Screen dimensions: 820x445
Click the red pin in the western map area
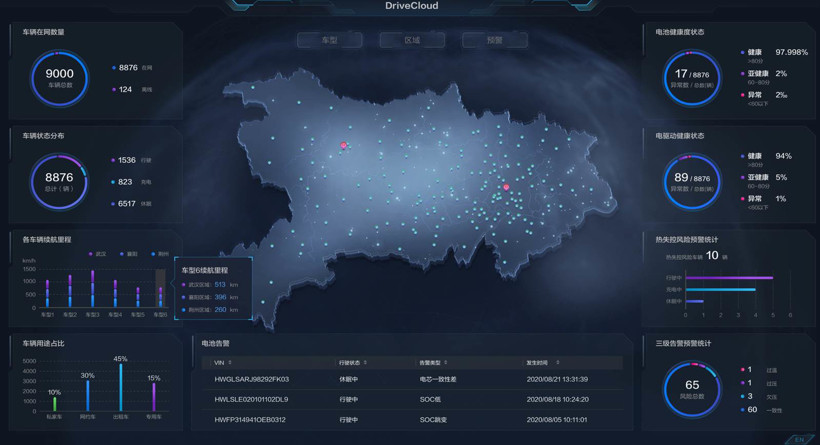point(344,145)
